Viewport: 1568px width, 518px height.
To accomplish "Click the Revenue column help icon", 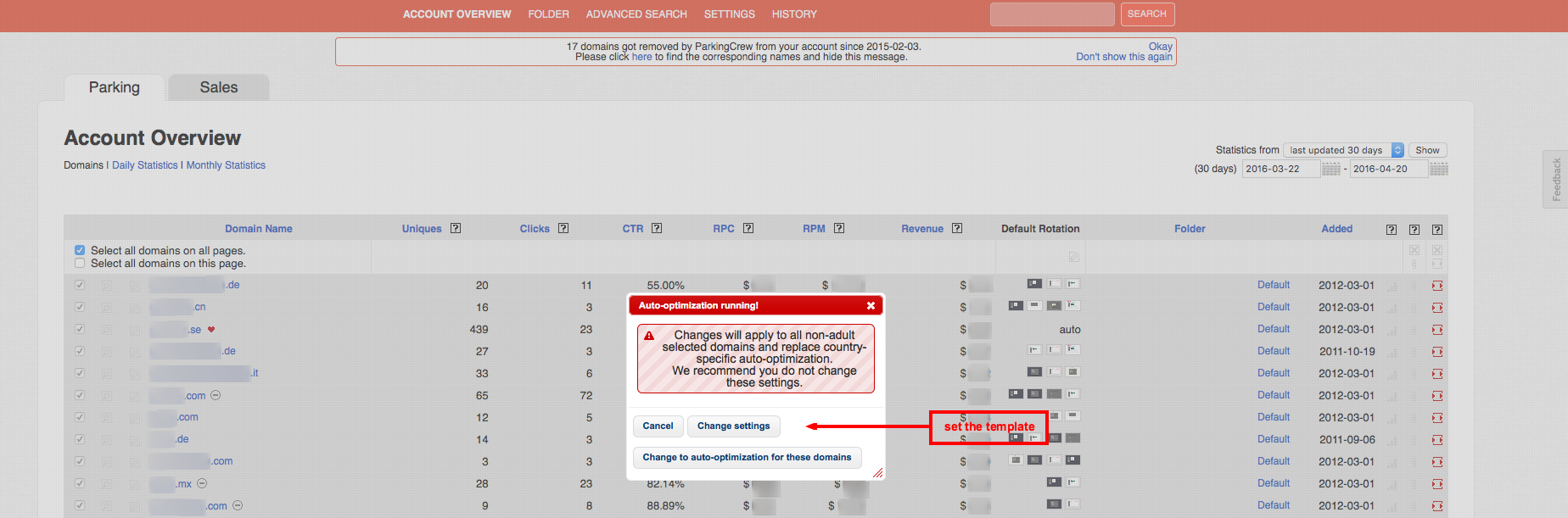I will point(957,228).
